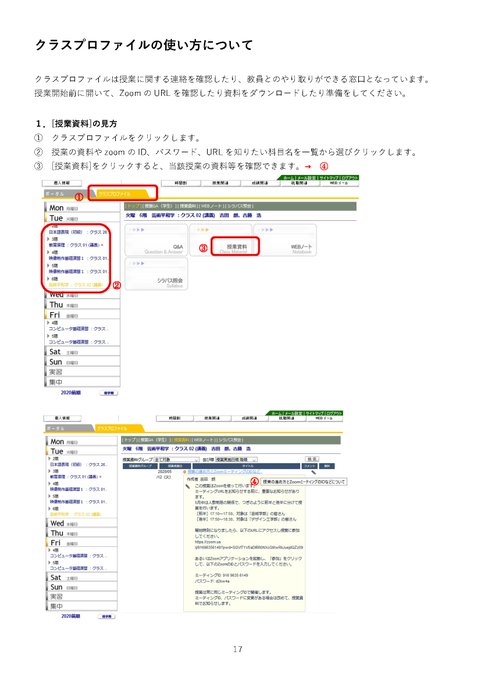Open the https://zoom.us link in the popup
481x680 pixels.
pyautogui.click(x=249, y=545)
